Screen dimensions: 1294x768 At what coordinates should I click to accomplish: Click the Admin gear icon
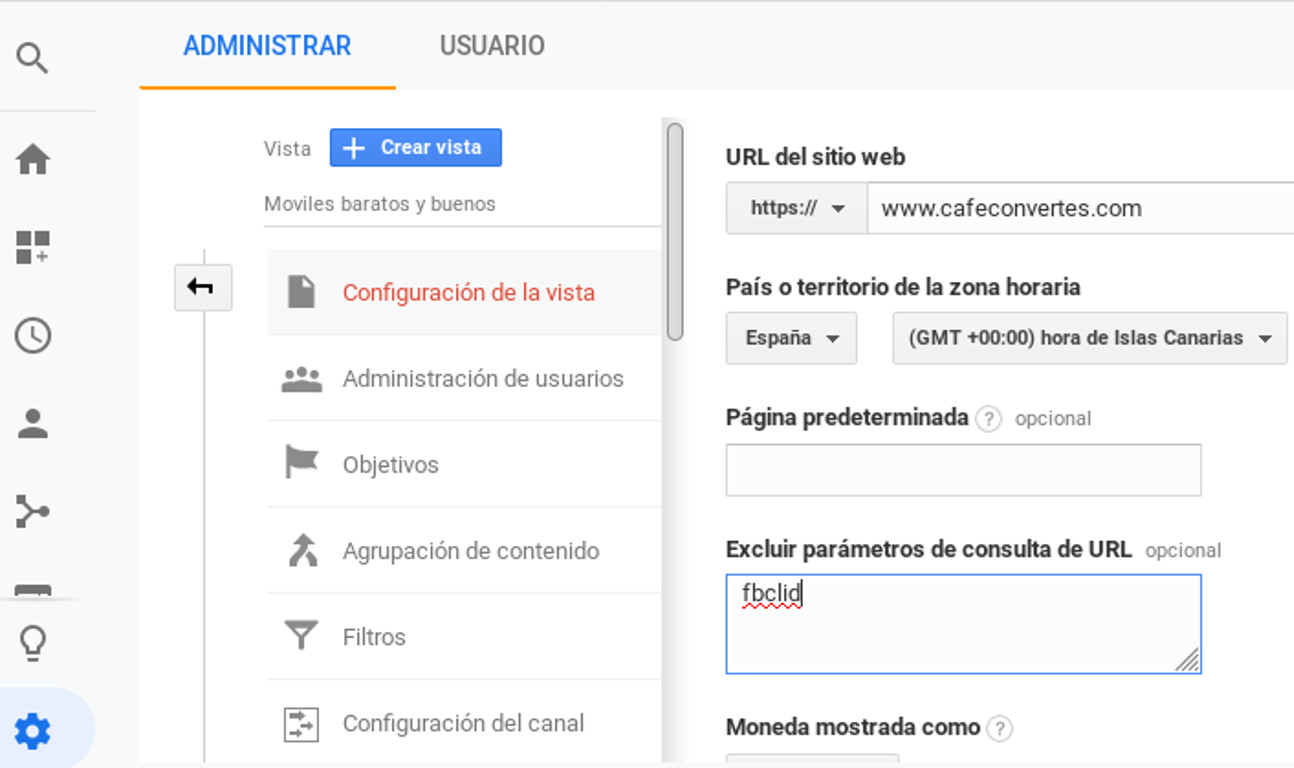point(33,732)
